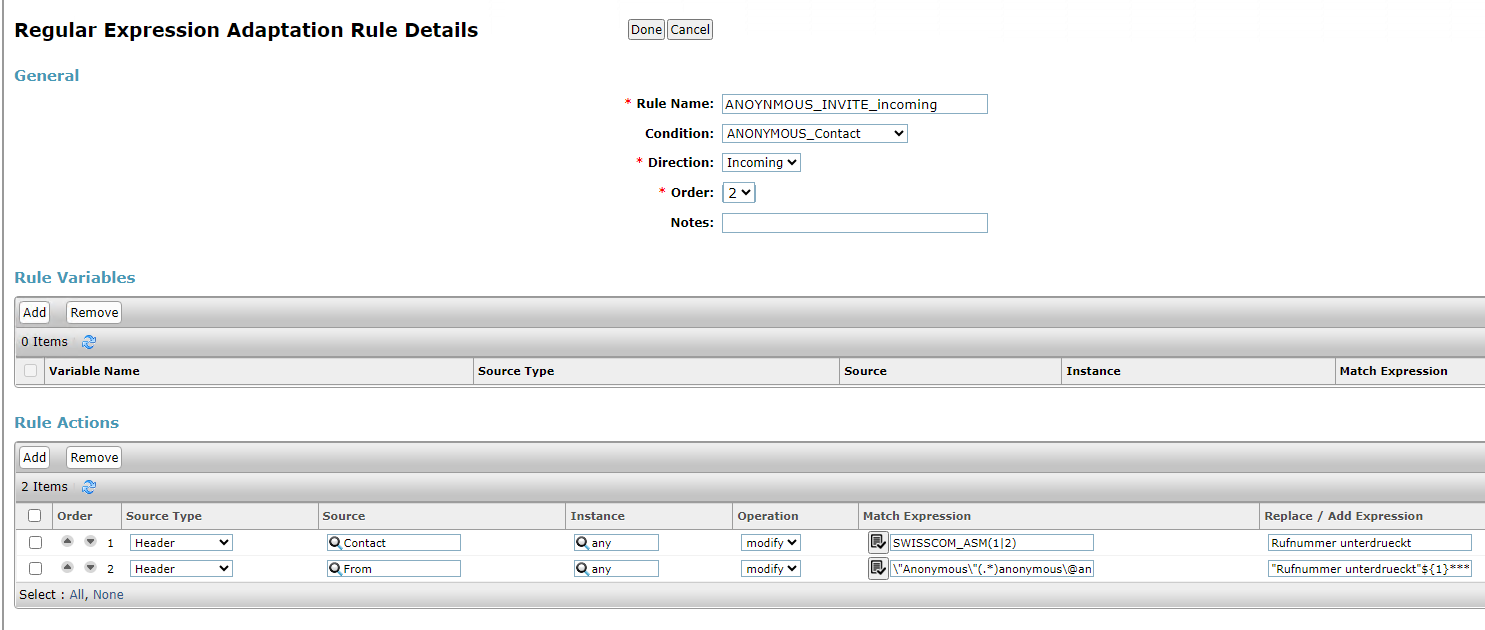This screenshot has width=1485, height=630.
Task: Click search icon in row 2 Instance field
Action: pyautogui.click(x=582, y=569)
